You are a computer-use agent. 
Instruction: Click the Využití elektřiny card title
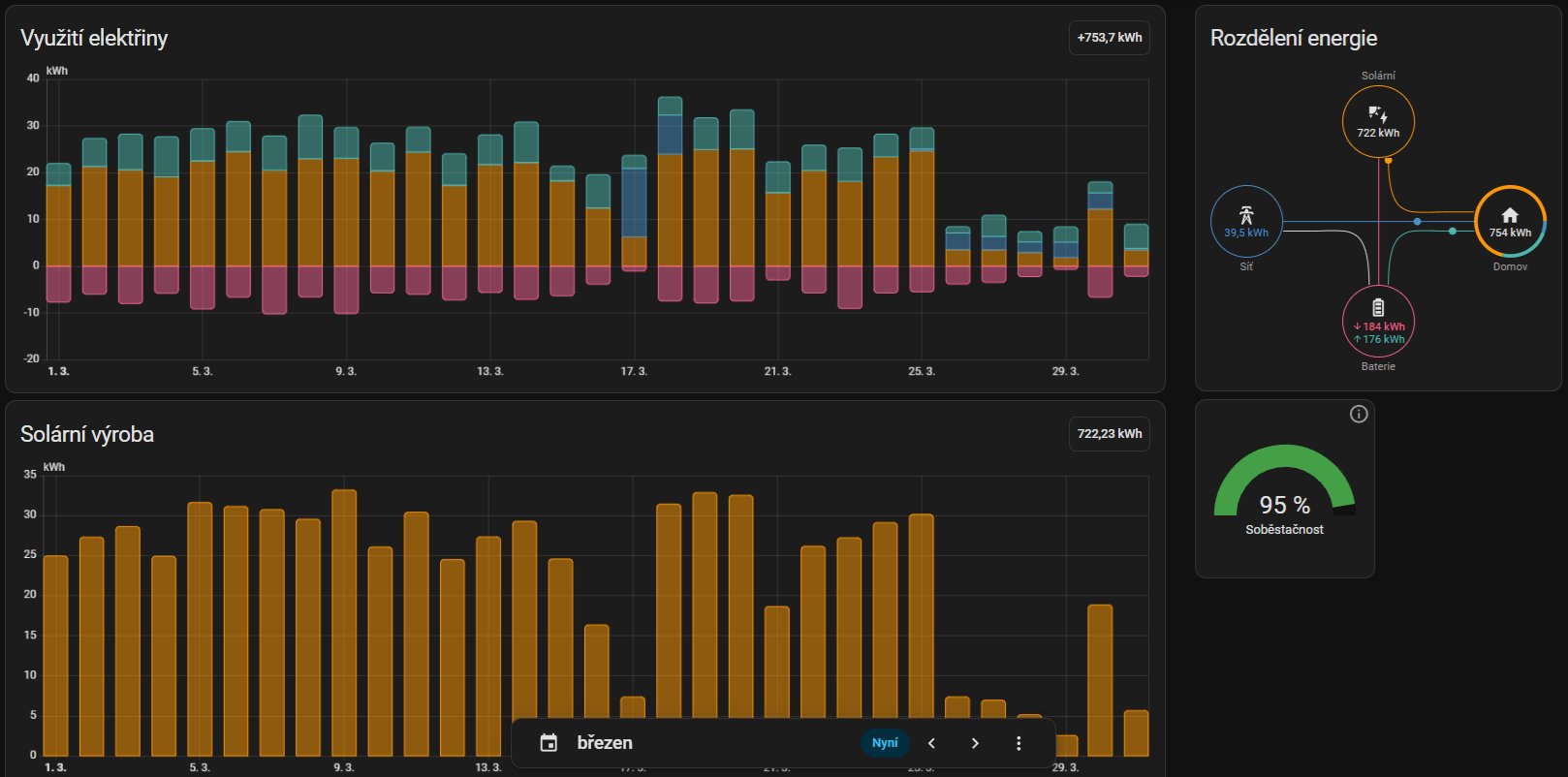tap(94, 38)
